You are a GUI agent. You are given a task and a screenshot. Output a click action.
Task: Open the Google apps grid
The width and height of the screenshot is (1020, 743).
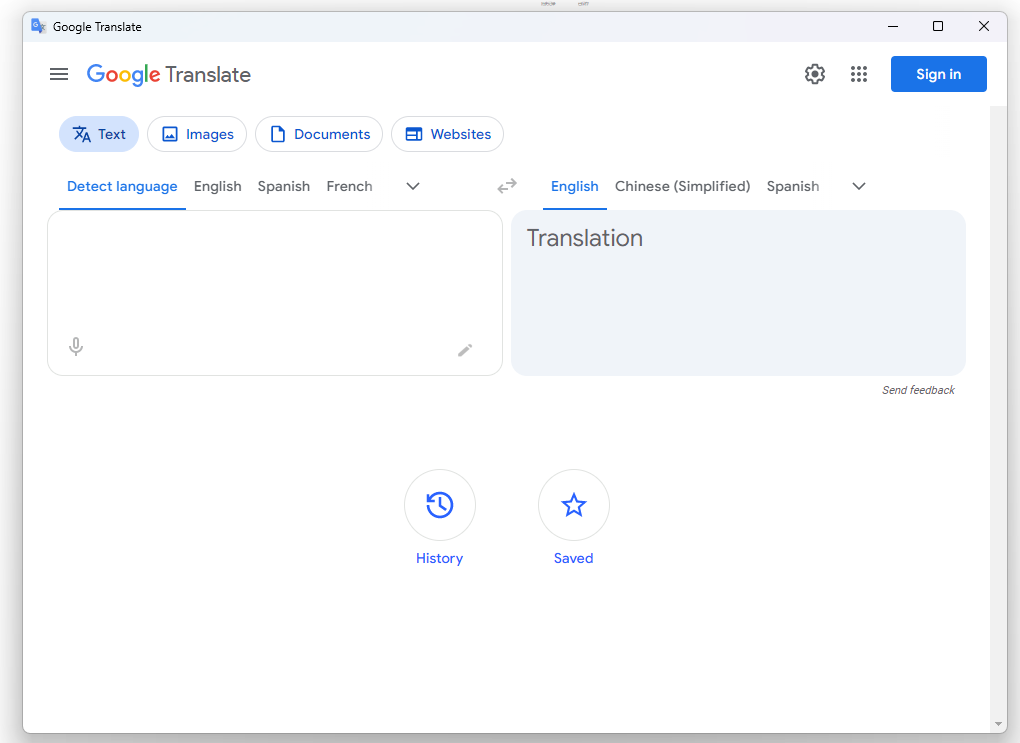[x=858, y=74]
